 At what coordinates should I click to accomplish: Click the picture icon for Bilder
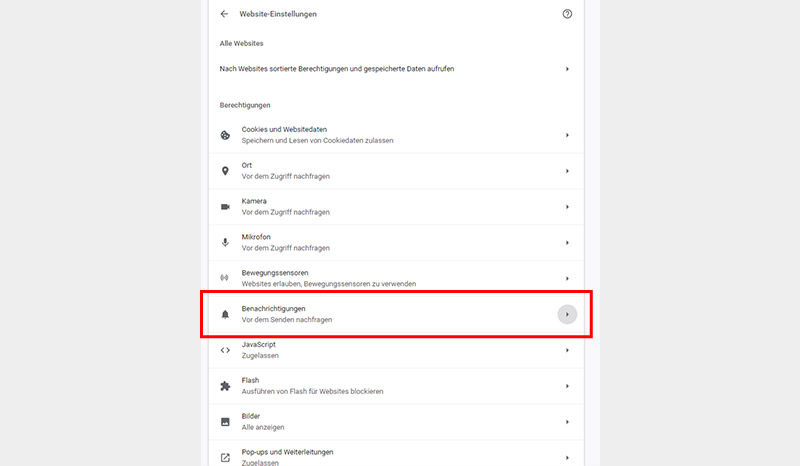pos(225,422)
